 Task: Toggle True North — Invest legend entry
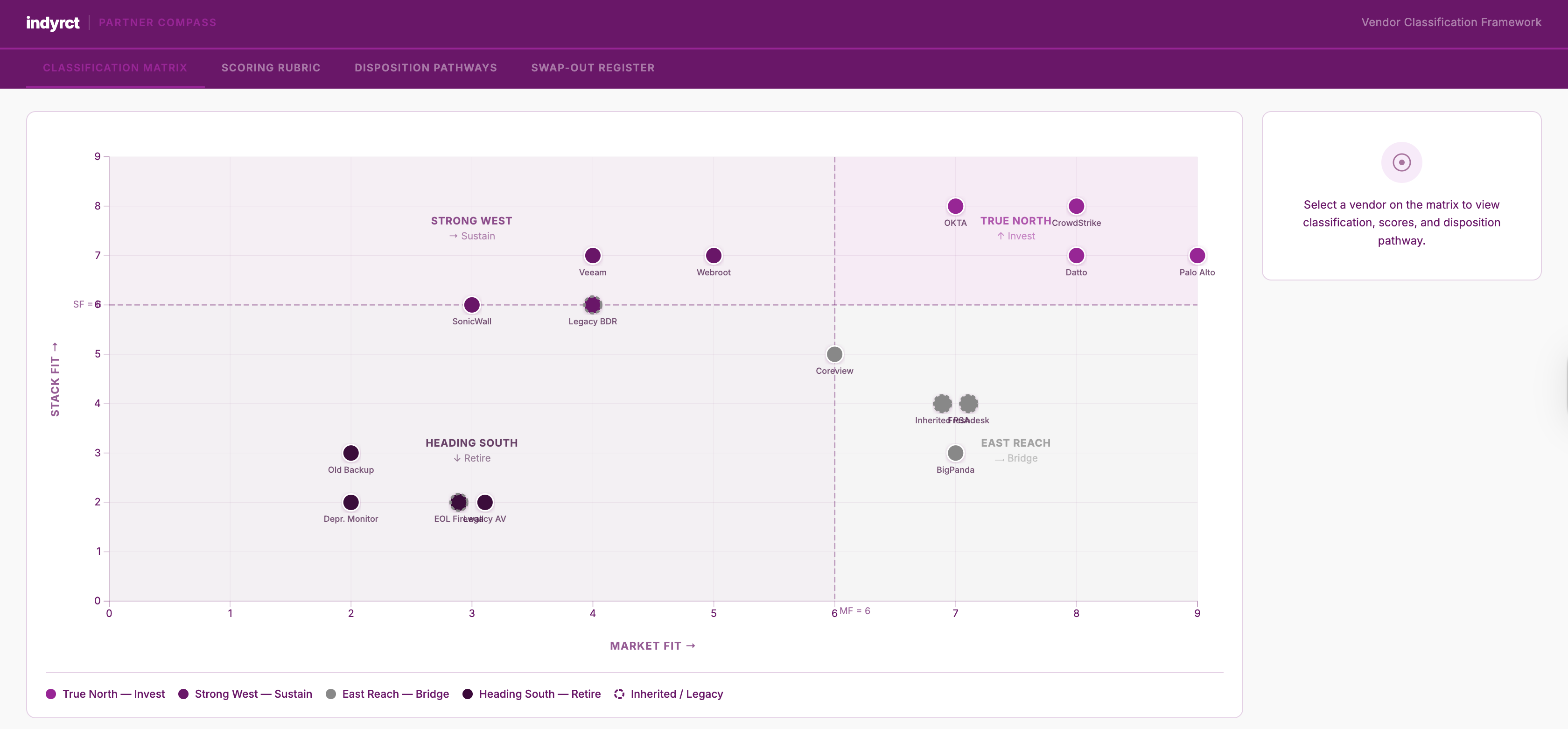[x=105, y=694]
